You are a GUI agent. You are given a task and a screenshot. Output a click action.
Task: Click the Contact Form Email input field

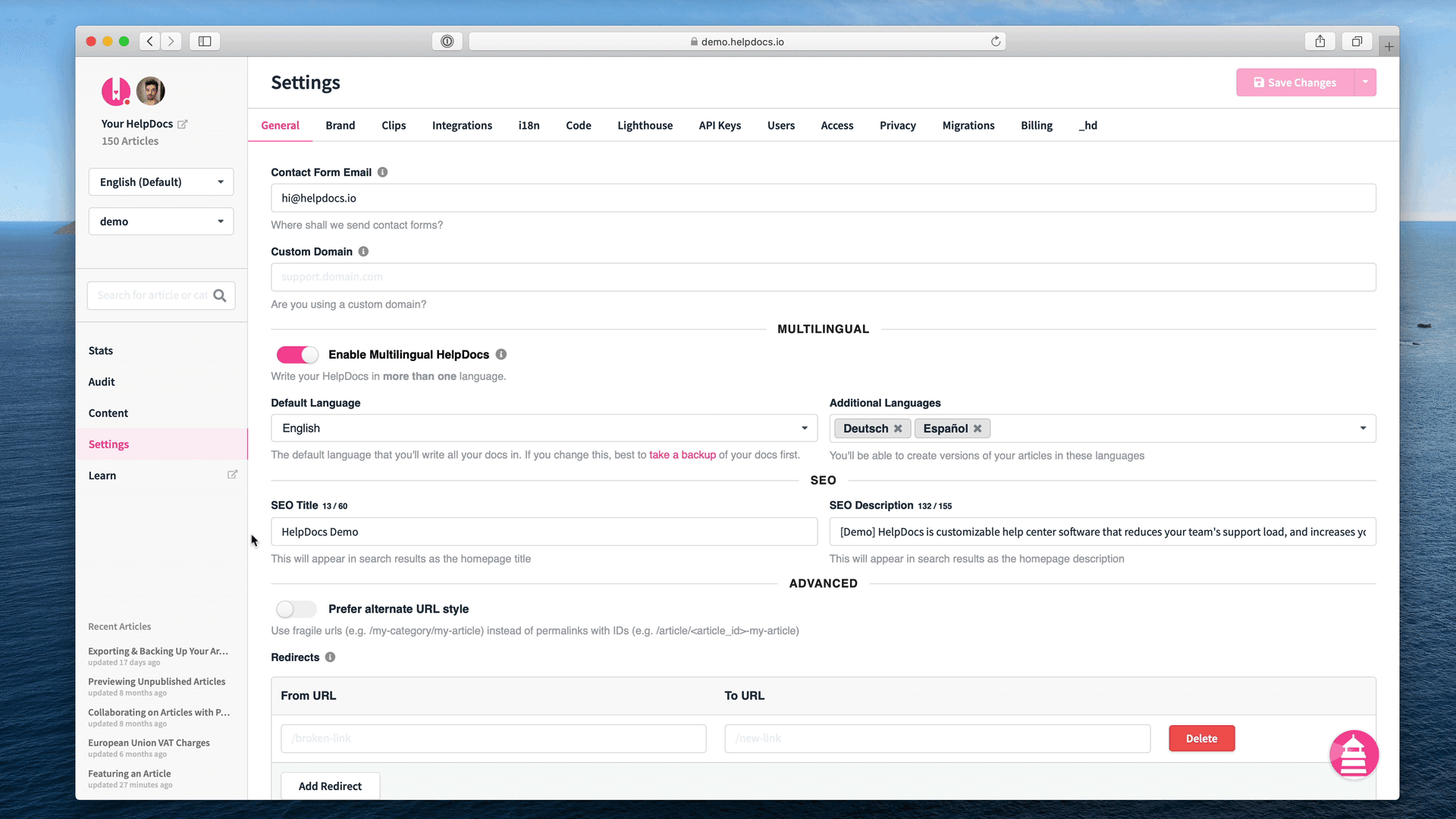[x=824, y=198]
